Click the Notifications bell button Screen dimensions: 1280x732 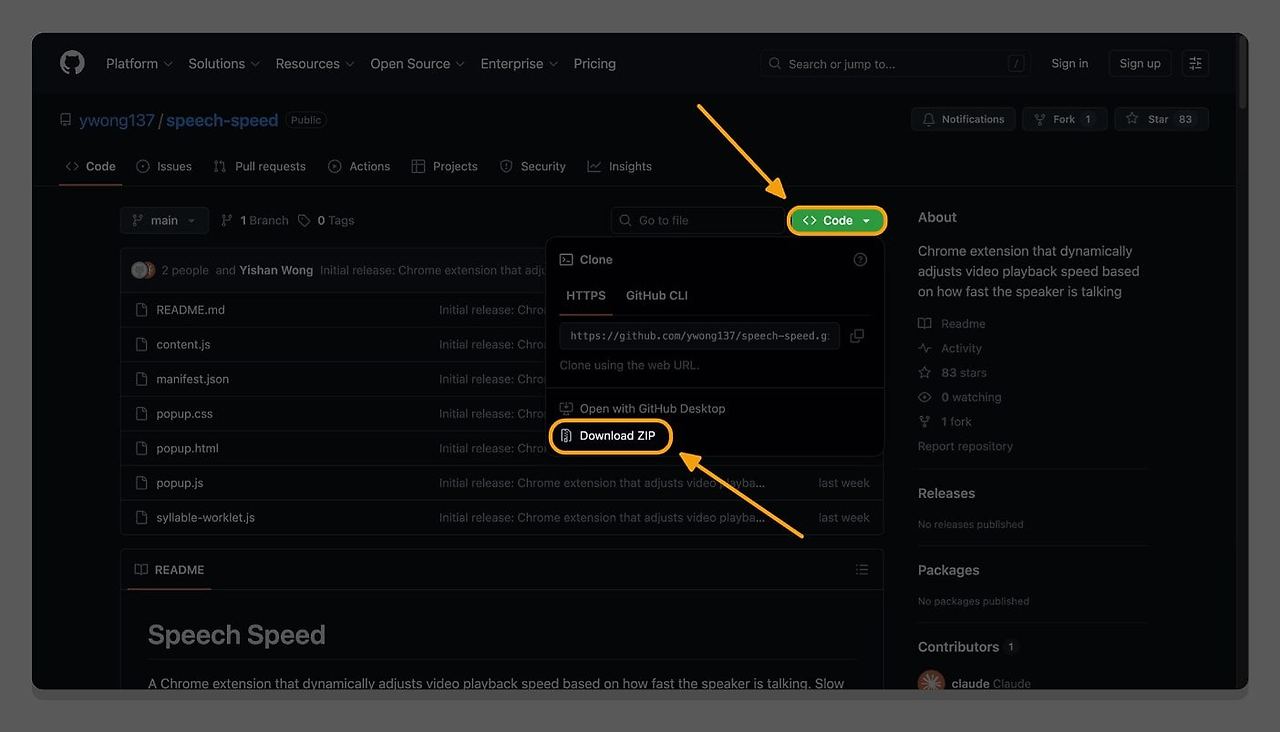pyautogui.click(x=963, y=119)
